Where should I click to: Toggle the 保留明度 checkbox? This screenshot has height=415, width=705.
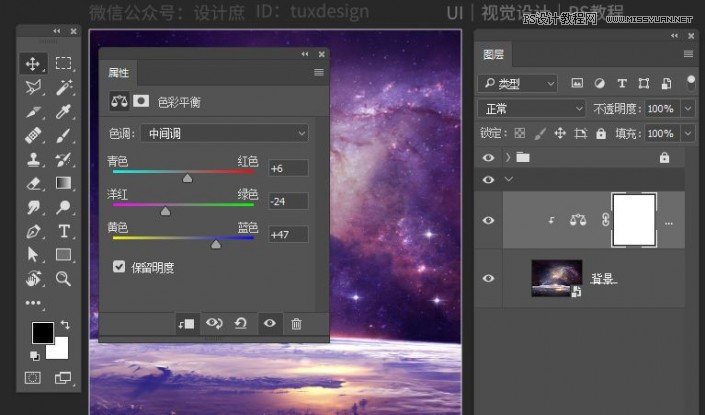(x=119, y=267)
